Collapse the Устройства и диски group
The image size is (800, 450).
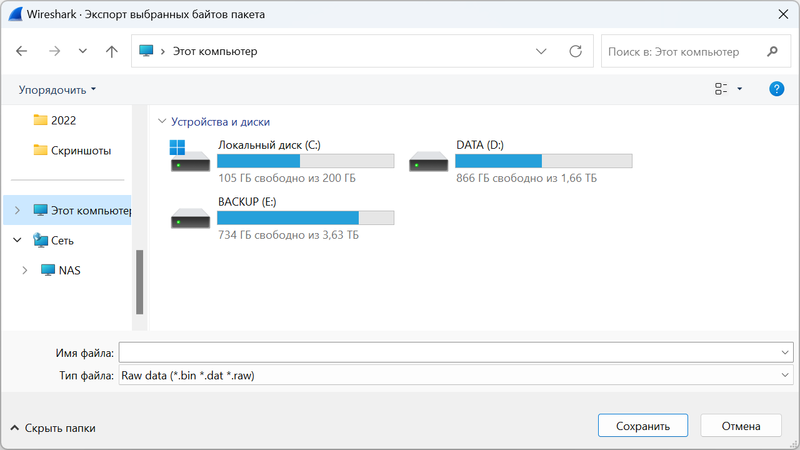(162, 121)
